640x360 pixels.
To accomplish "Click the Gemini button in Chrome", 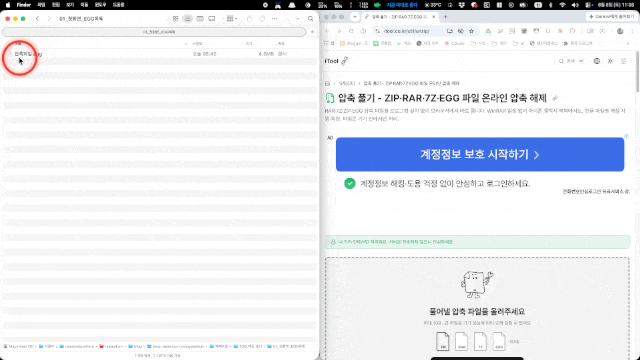I will 612,17.
